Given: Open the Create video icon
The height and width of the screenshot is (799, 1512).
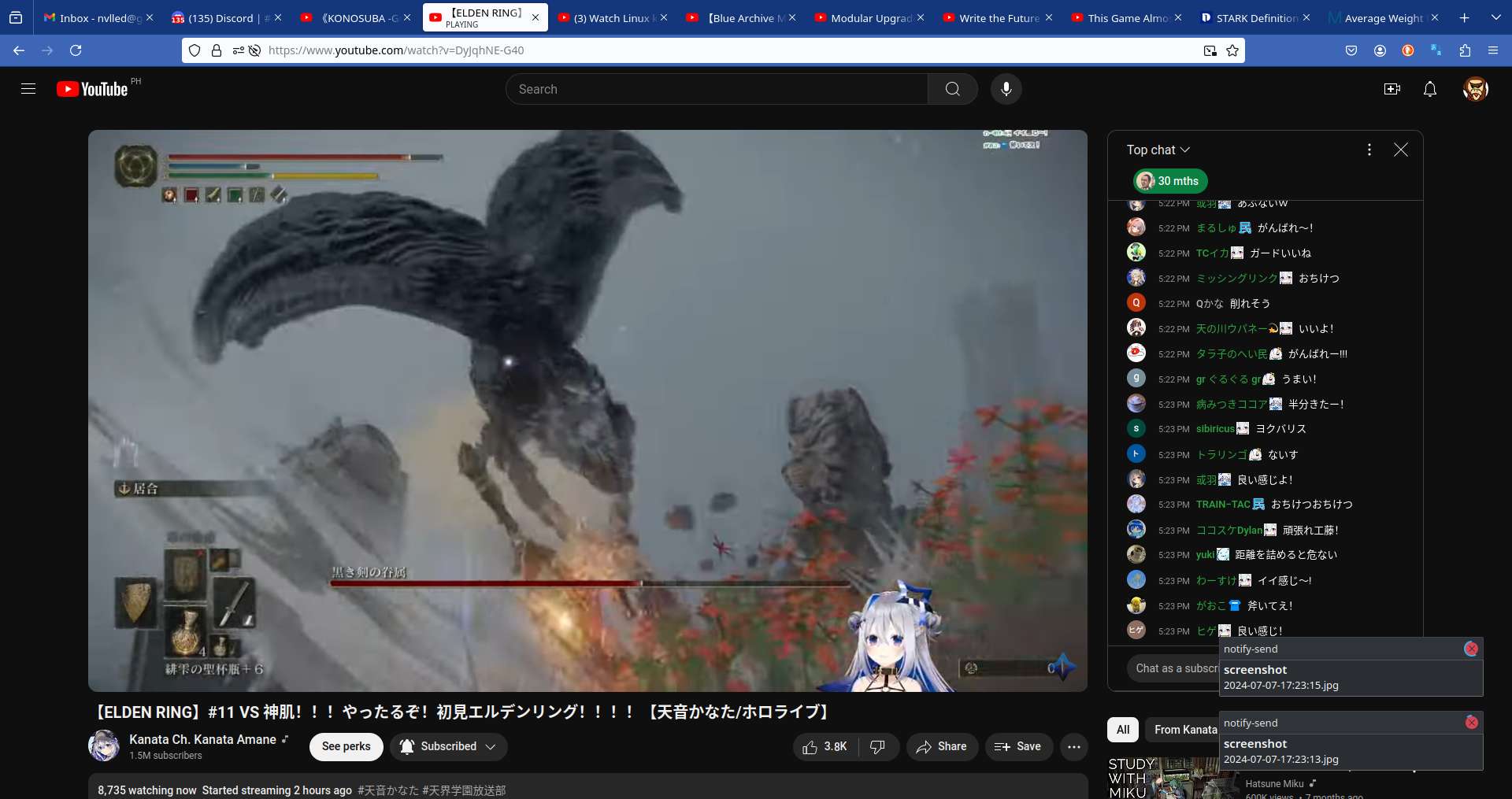Looking at the screenshot, I should 1392,89.
